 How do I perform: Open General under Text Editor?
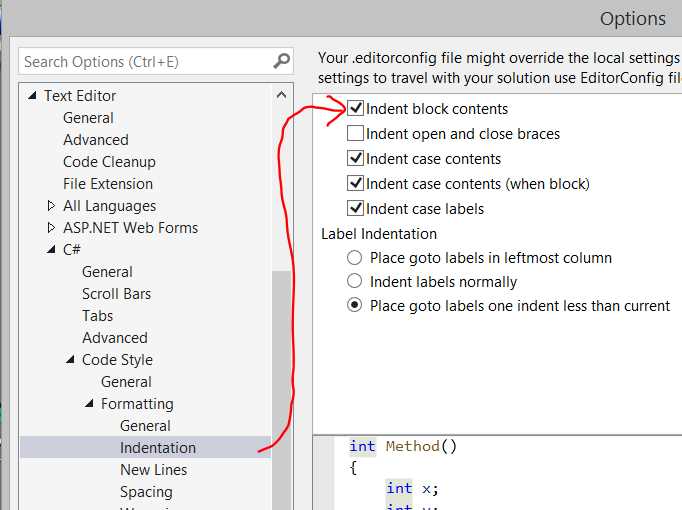[88, 118]
